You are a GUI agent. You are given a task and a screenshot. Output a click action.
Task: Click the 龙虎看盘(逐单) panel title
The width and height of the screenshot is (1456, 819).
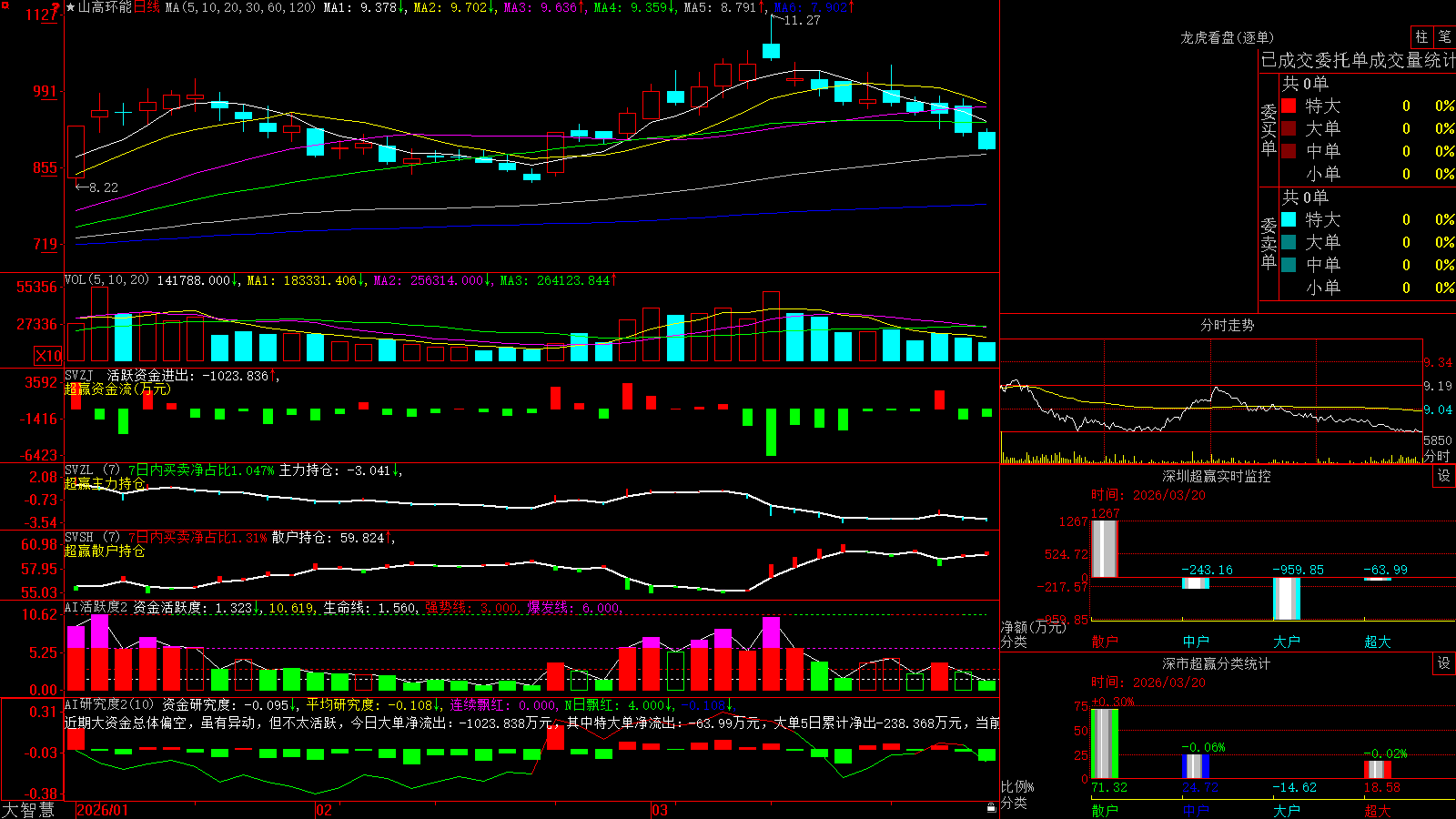point(1227,37)
